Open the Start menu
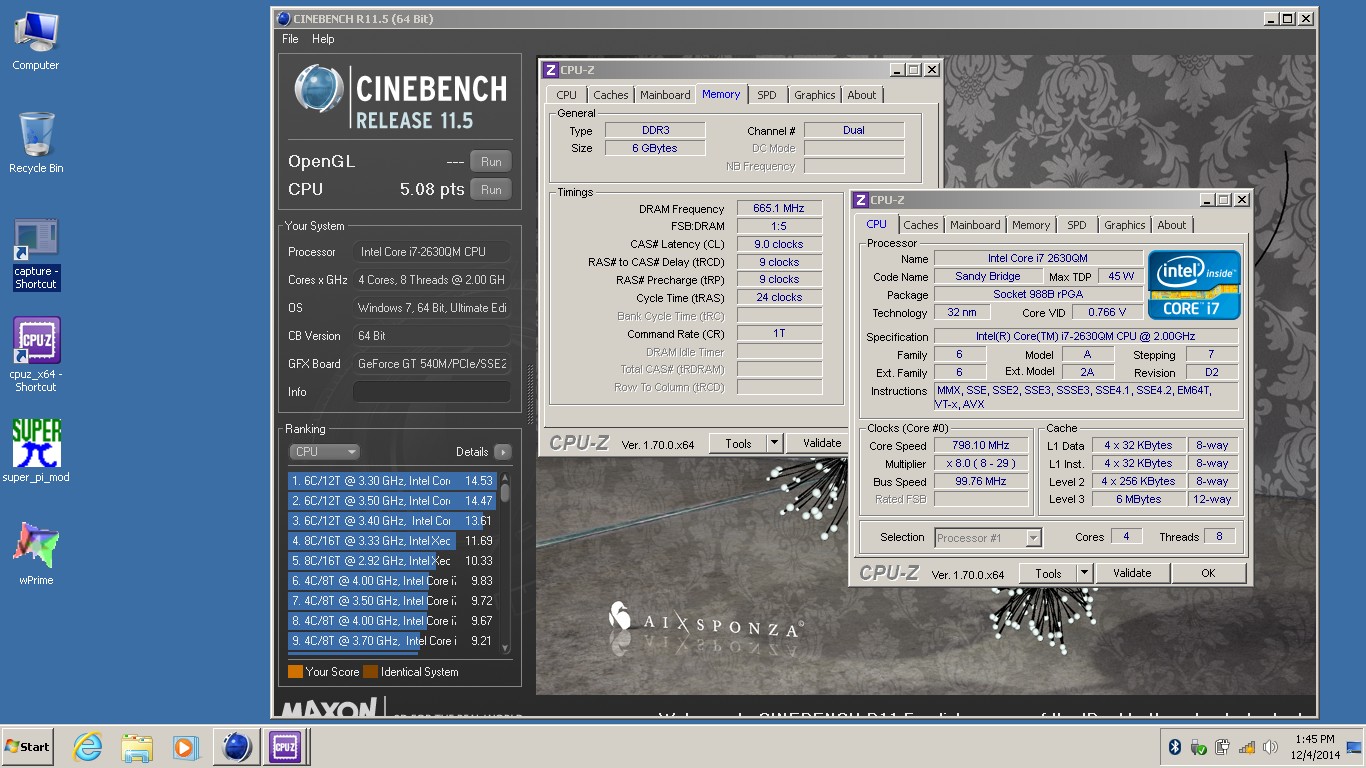Image resolution: width=1366 pixels, height=768 pixels. pyautogui.click(x=27, y=747)
